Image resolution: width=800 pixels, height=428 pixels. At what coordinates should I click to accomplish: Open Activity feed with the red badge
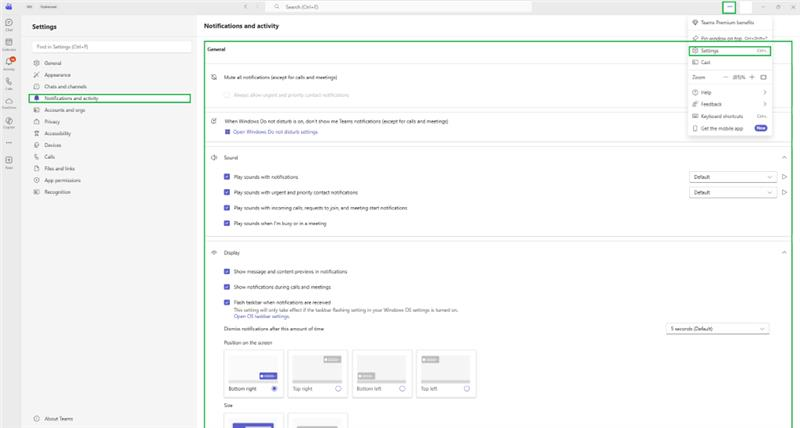(x=9, y=64)
